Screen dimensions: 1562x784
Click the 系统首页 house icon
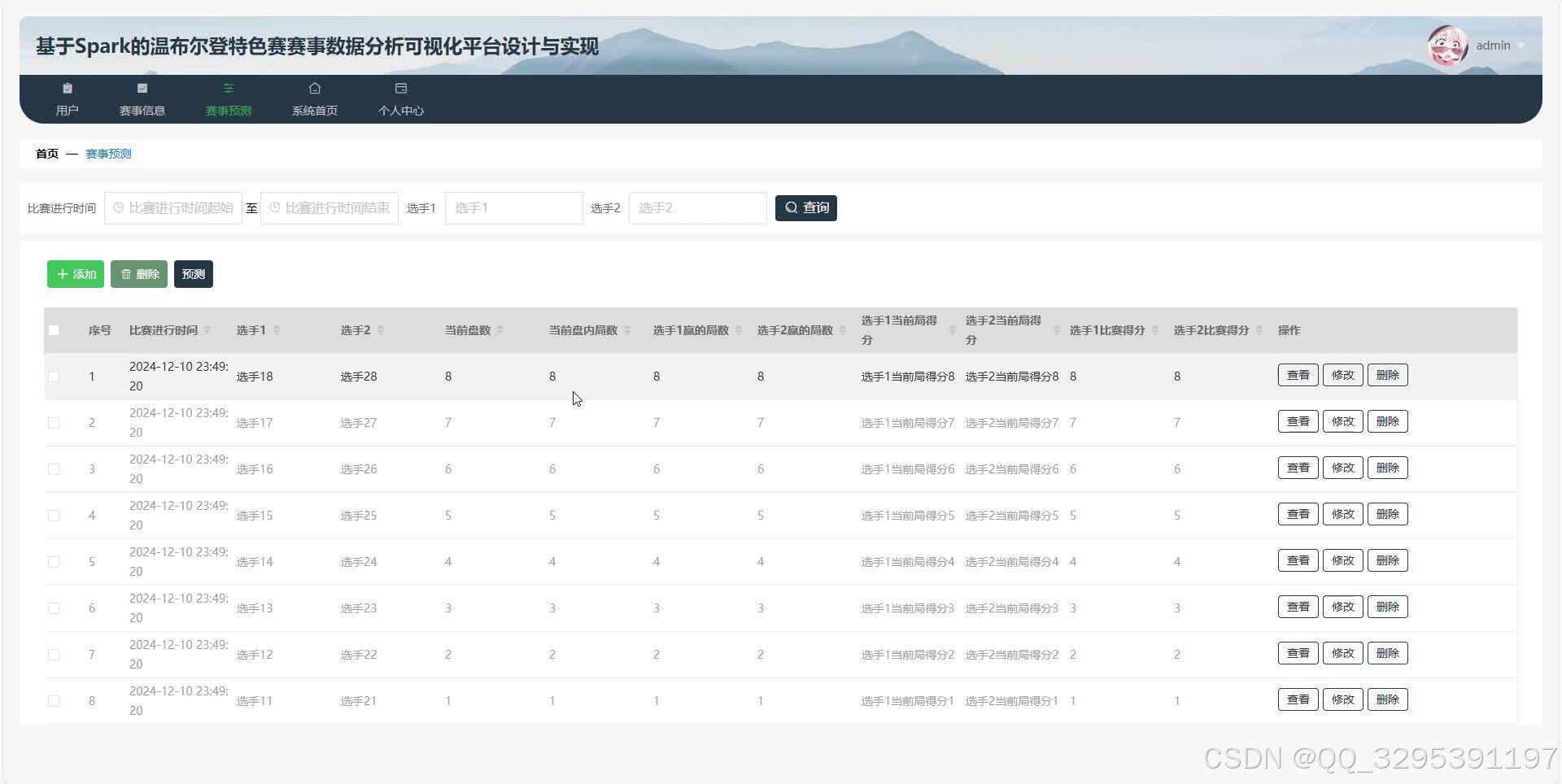[315, 89]
